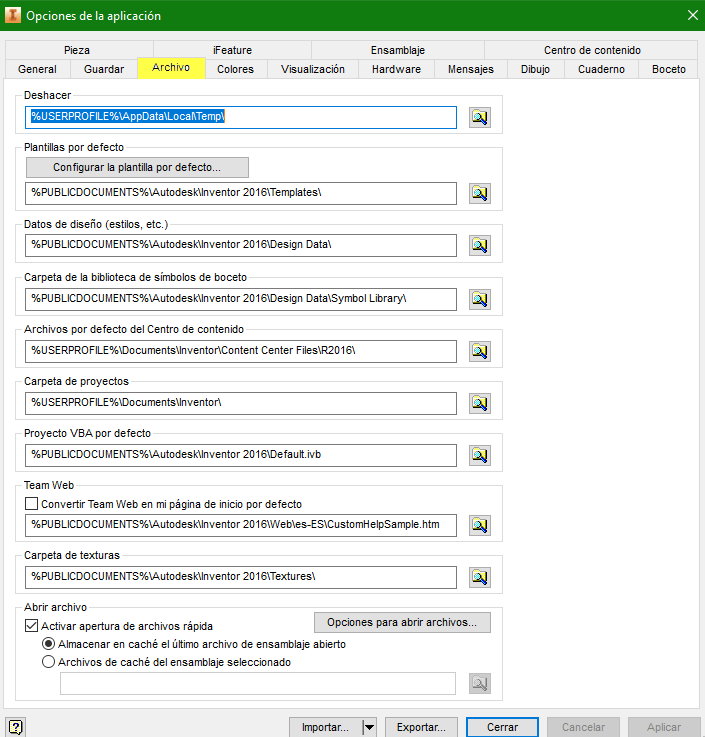Screen dimensions: 705x737
Task: Enable Team Web as default start page
Action: tap(31, 504)
